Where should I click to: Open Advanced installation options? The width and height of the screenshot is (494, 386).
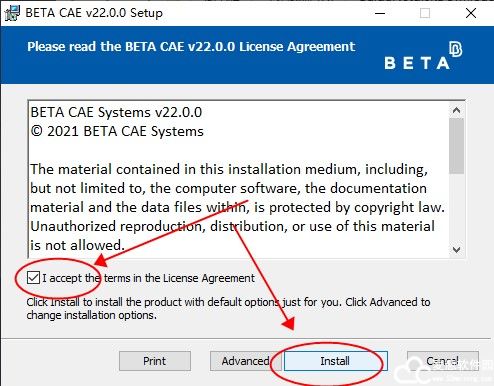click(246, 361)
